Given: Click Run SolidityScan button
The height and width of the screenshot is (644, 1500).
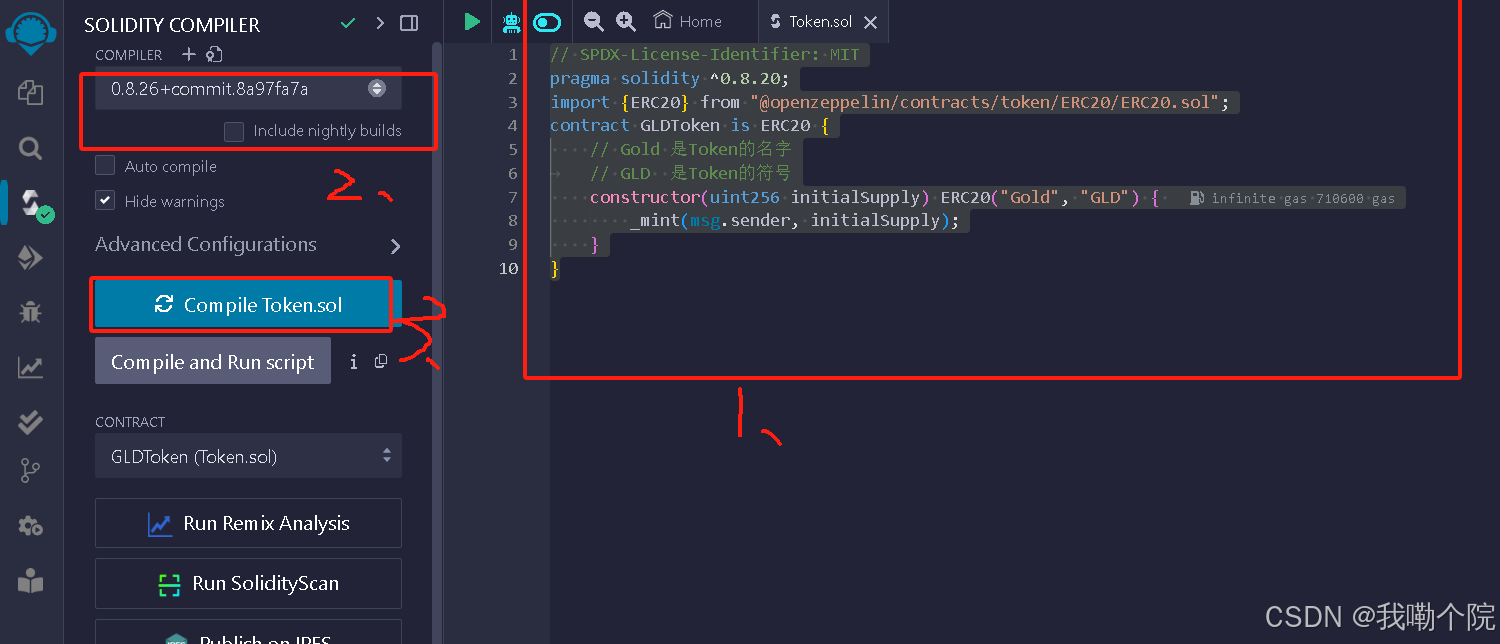Looking at the screenshot, I should 248,583.
